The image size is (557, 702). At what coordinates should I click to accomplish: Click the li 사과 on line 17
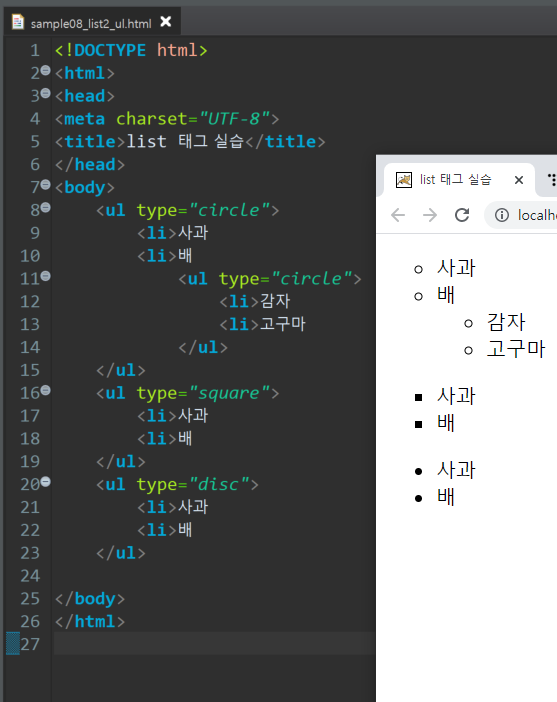[x=173, y=416]
